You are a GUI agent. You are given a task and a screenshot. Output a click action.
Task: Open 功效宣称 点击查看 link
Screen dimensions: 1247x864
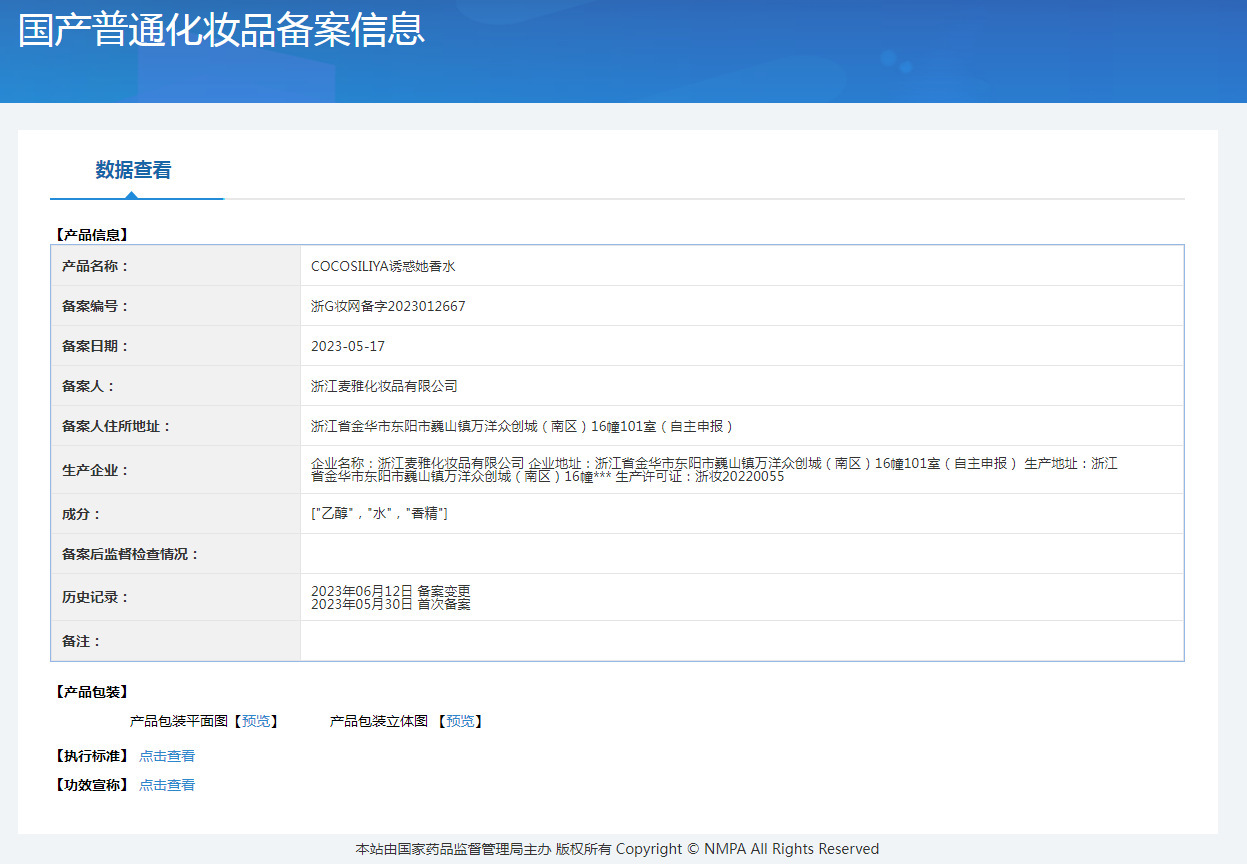[x=167, y=785]
